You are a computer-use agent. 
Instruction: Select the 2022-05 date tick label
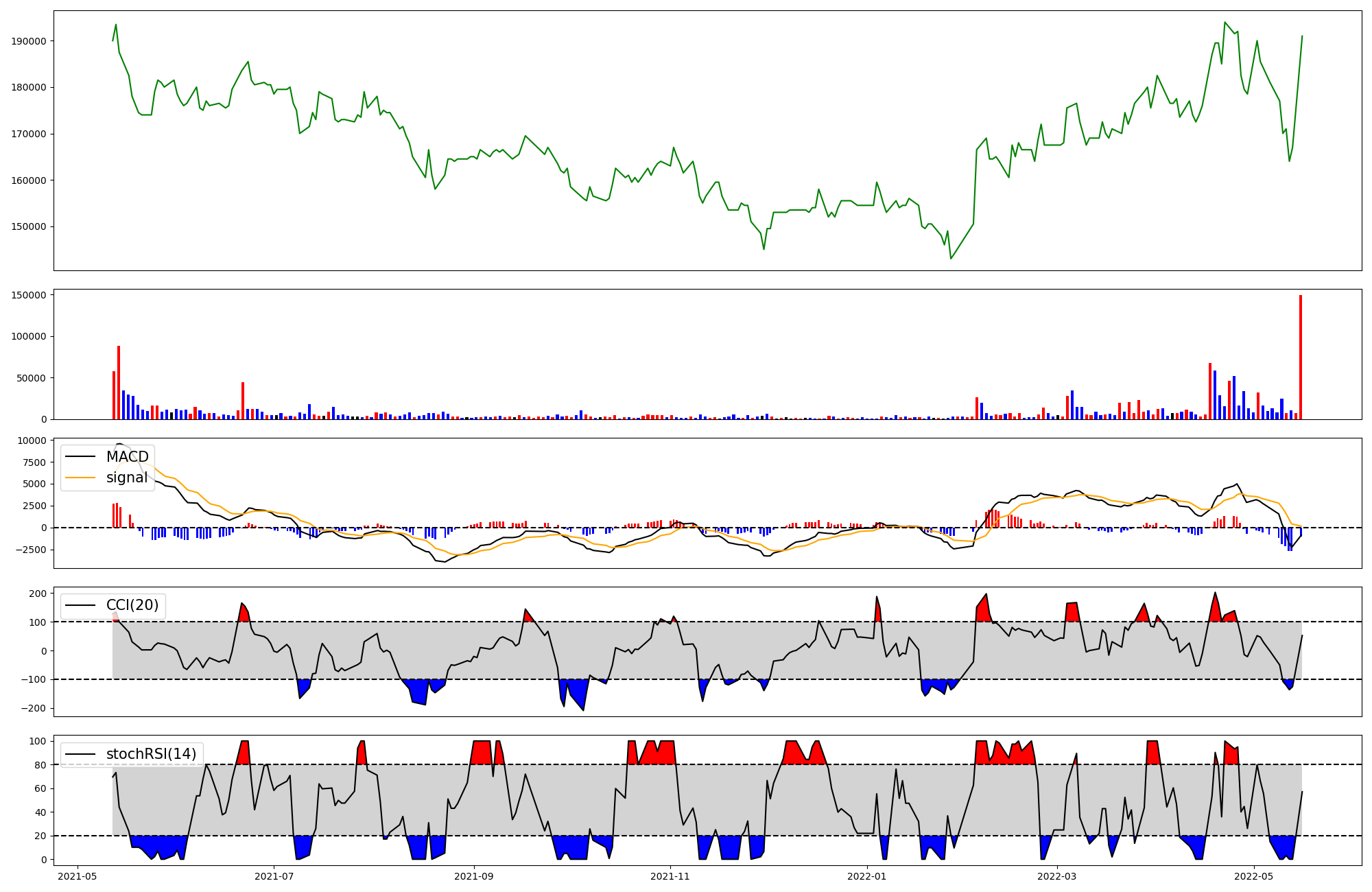1254,876
